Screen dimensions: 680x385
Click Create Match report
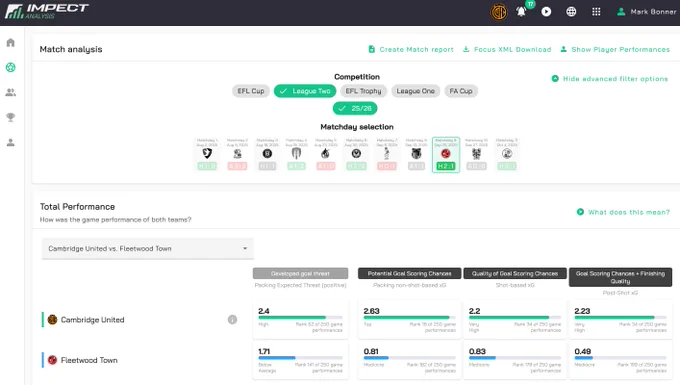(x=411, y=49)
